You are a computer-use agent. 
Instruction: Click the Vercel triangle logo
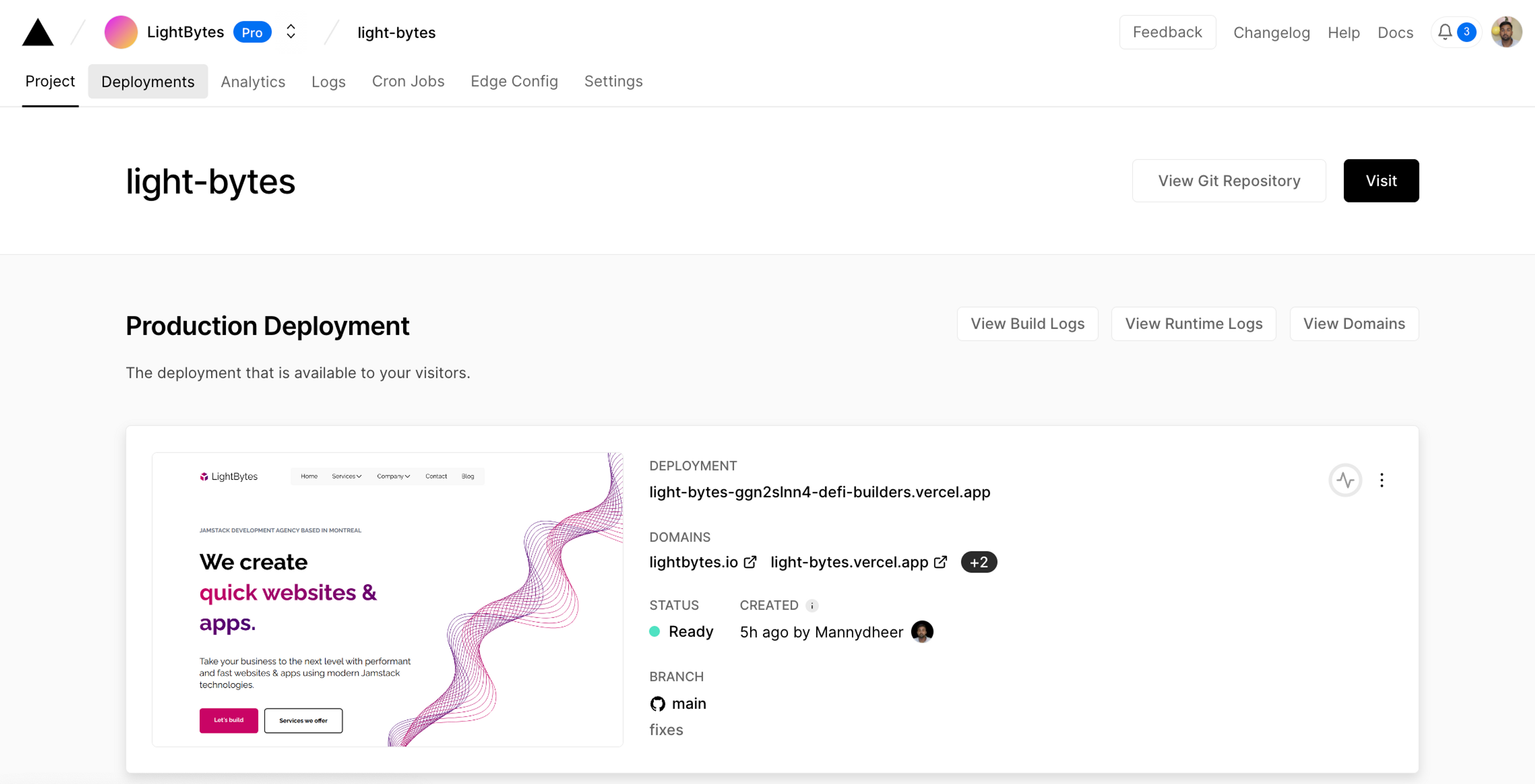coord(38,32)
